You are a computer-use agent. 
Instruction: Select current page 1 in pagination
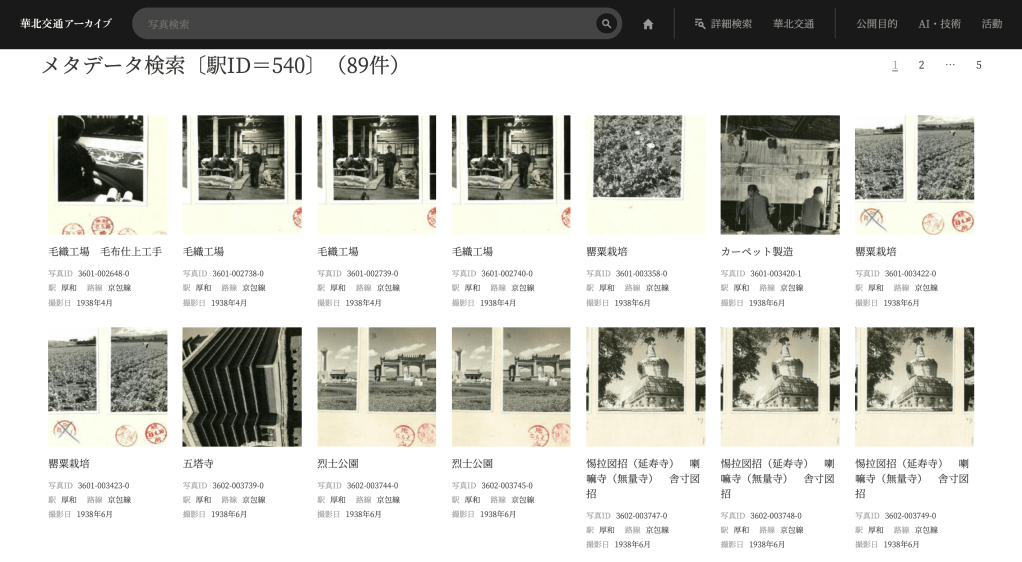tap(895, 65)
